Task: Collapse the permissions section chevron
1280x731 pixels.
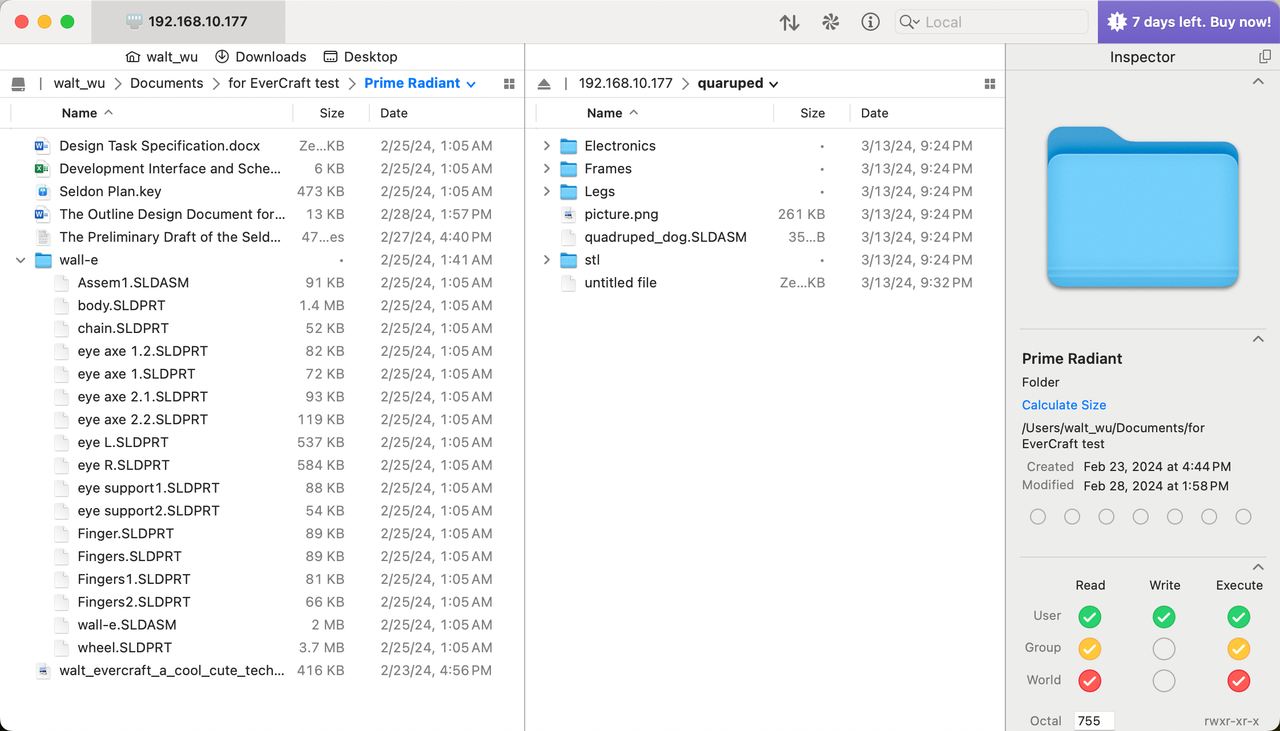Action: pyautogui.click(x=1257, y=567)
